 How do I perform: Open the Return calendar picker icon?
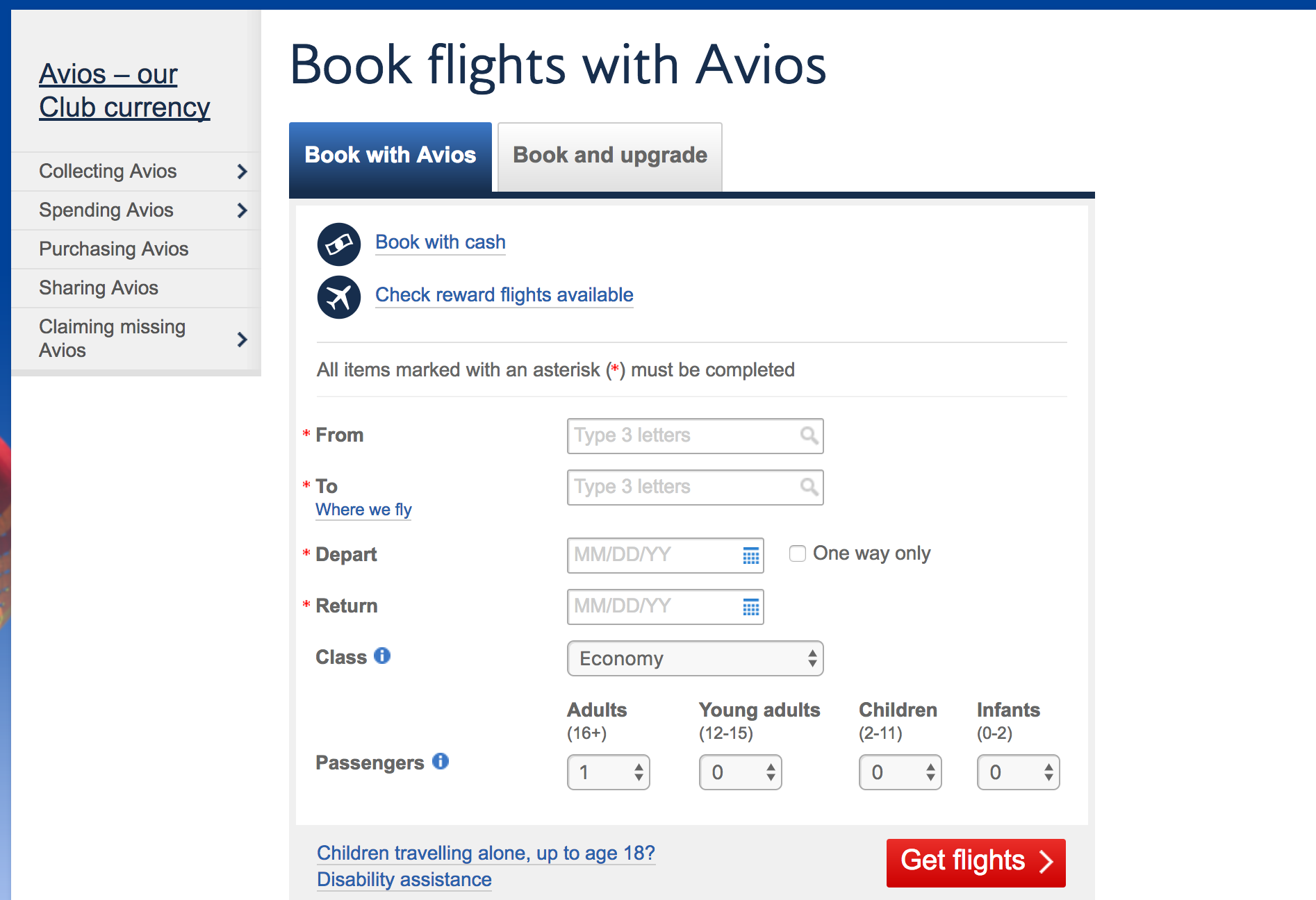[x=751, y=608]
